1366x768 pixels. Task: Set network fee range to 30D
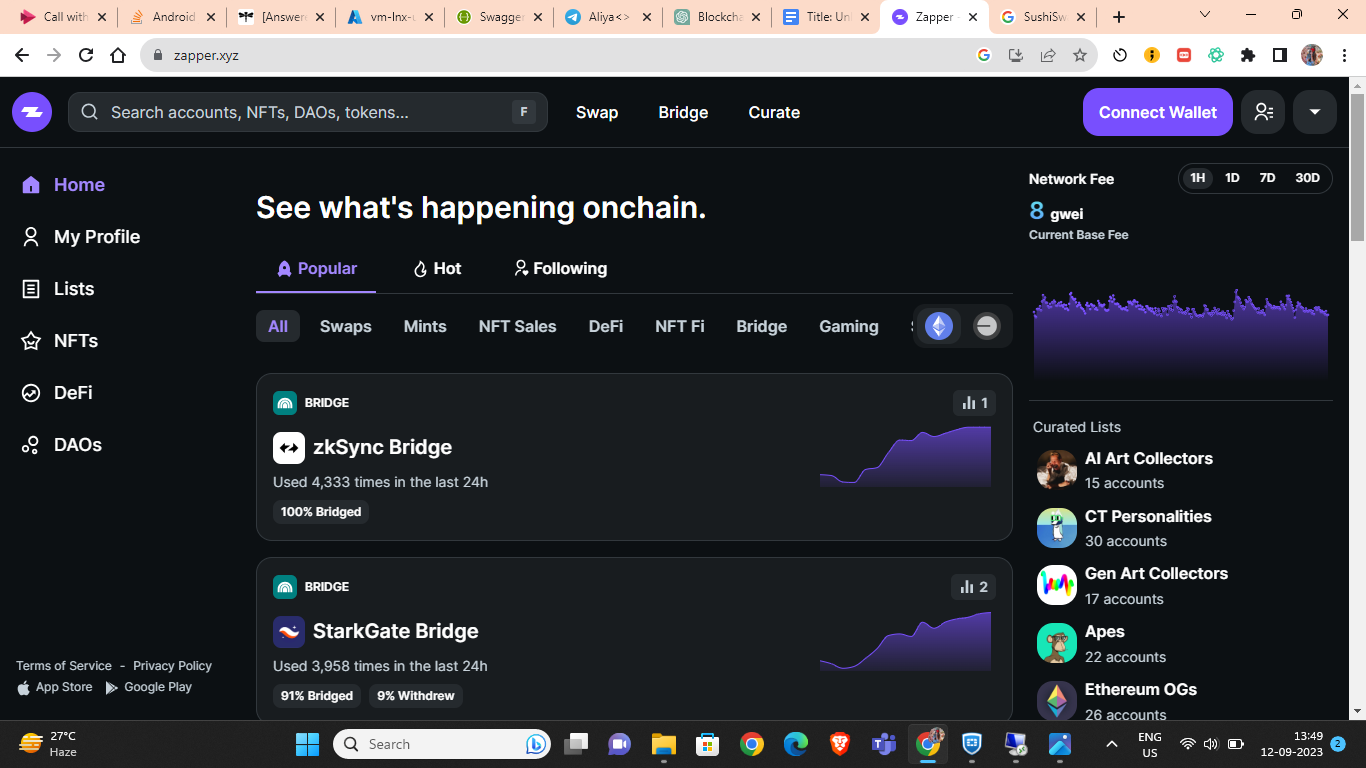pos(1308,178)
